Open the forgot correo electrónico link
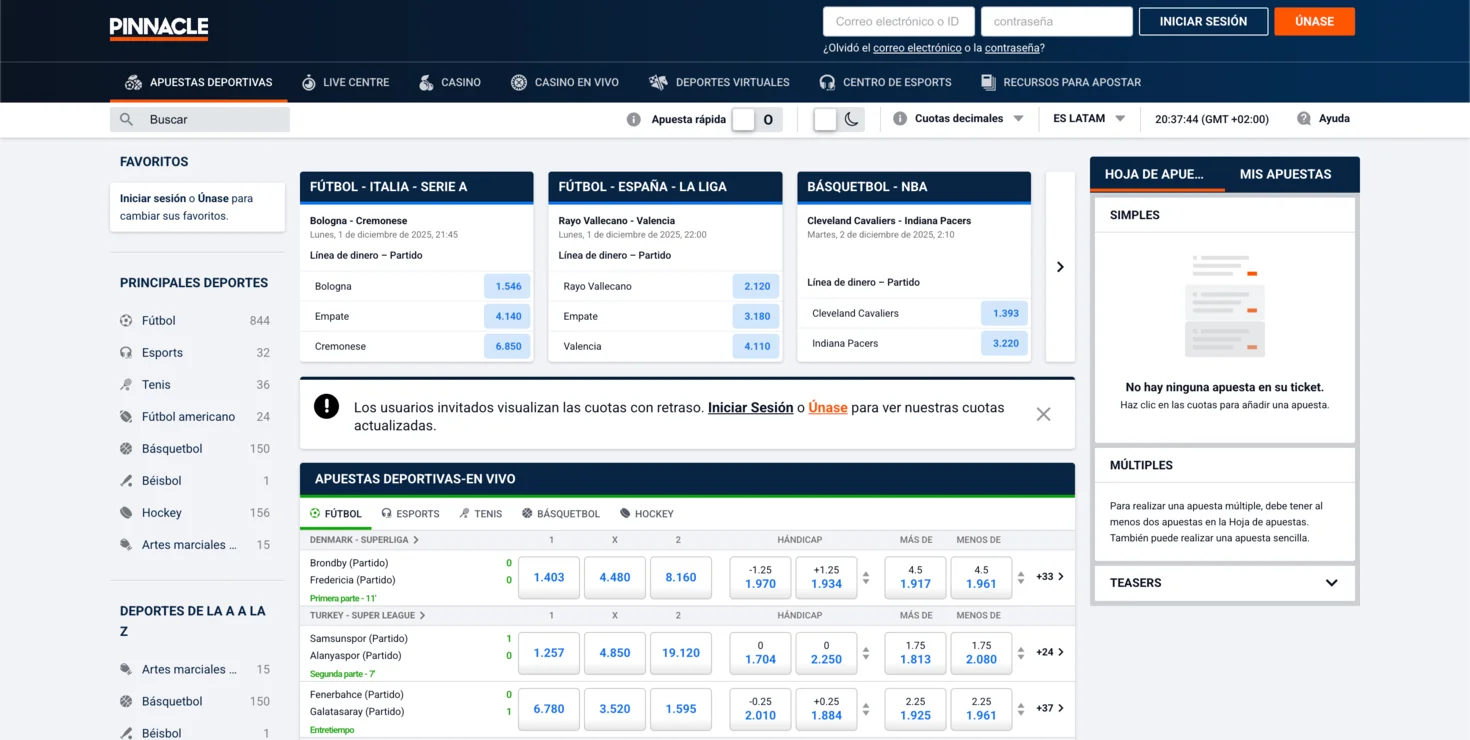1470x740 pixels. coord(917,48)
